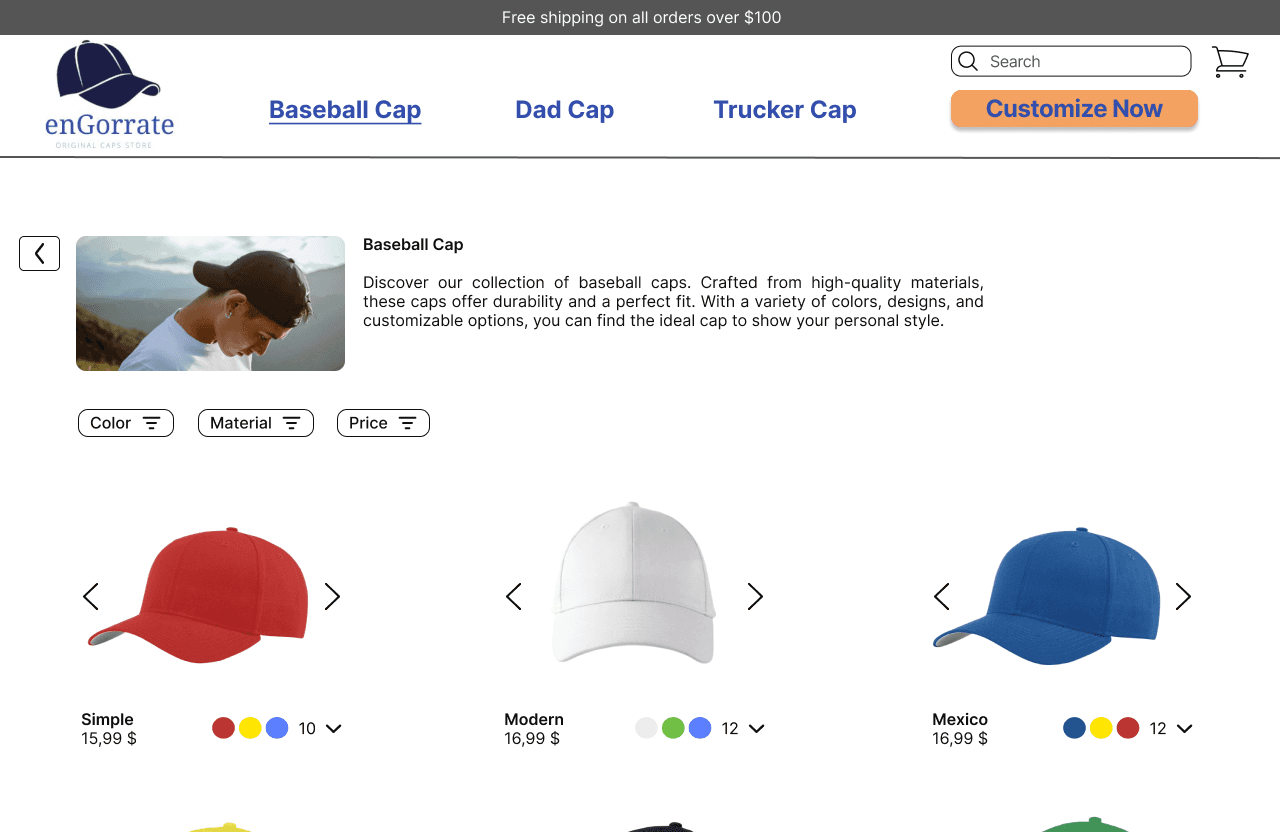Show next image of red Simple cap
Screen dimensions: 1280x832
point(333,597)
